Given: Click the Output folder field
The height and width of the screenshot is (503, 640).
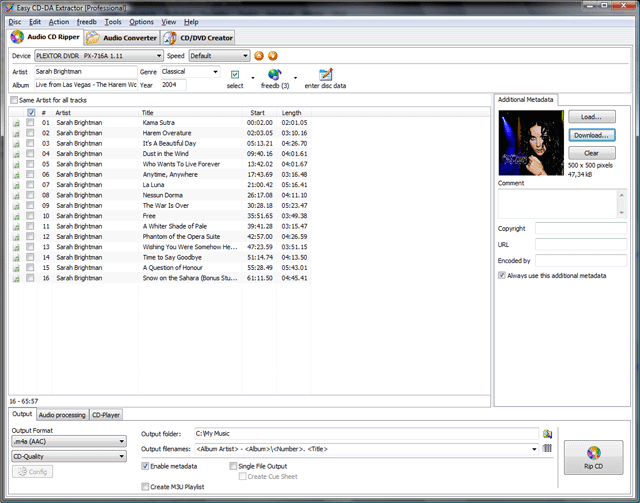Looking at the screenshot, I should [367, 434].
